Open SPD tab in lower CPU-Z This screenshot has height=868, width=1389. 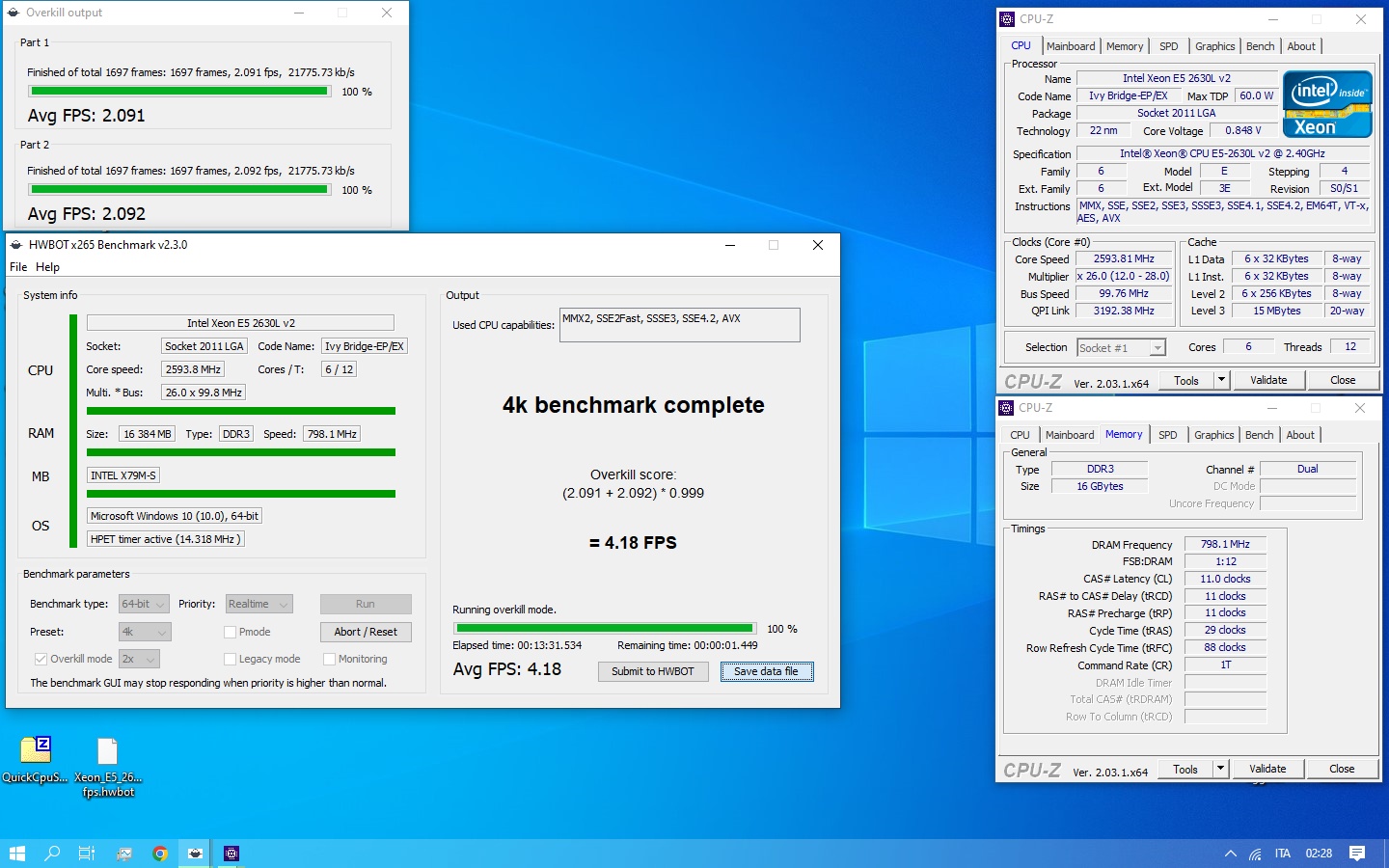coord(1168,435)
